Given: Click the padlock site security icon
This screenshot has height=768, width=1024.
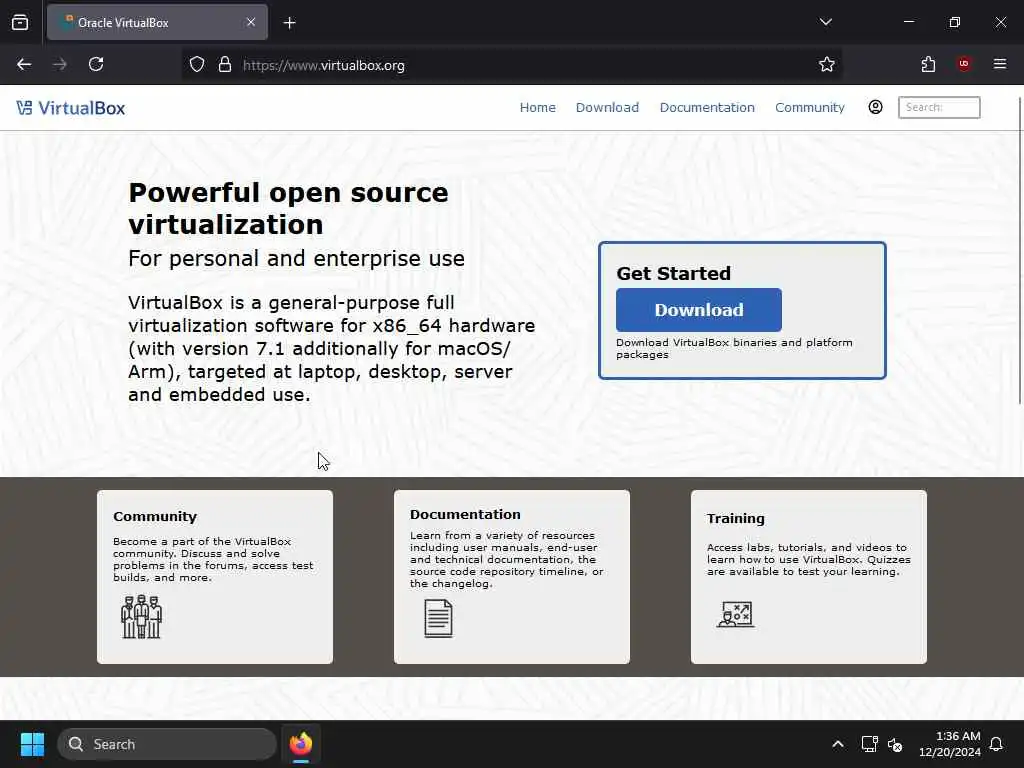Looking at the screenshot, I should 225,65.
